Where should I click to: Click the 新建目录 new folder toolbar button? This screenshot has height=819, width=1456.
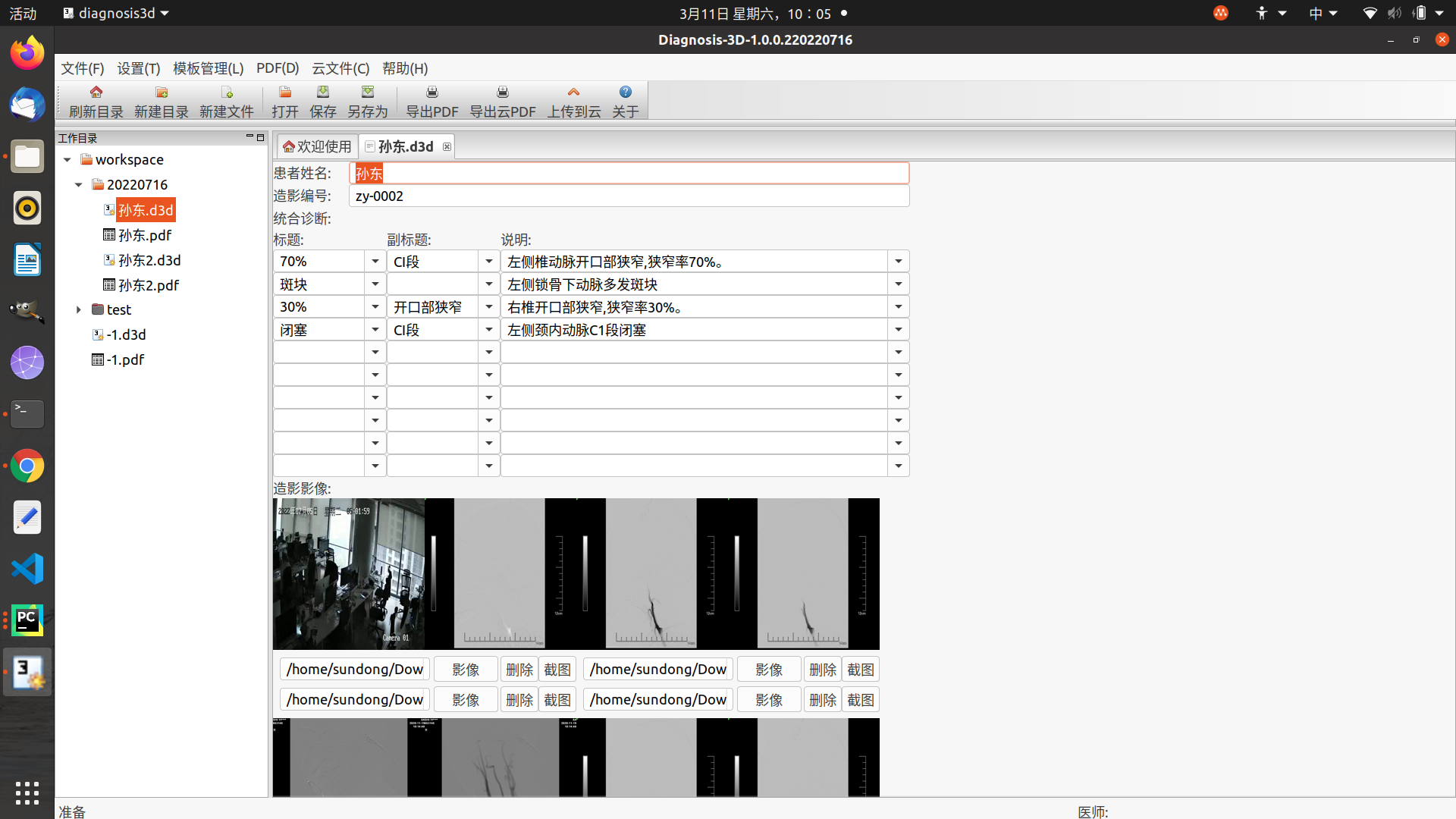pyautogui.click(x=161, y=102)
